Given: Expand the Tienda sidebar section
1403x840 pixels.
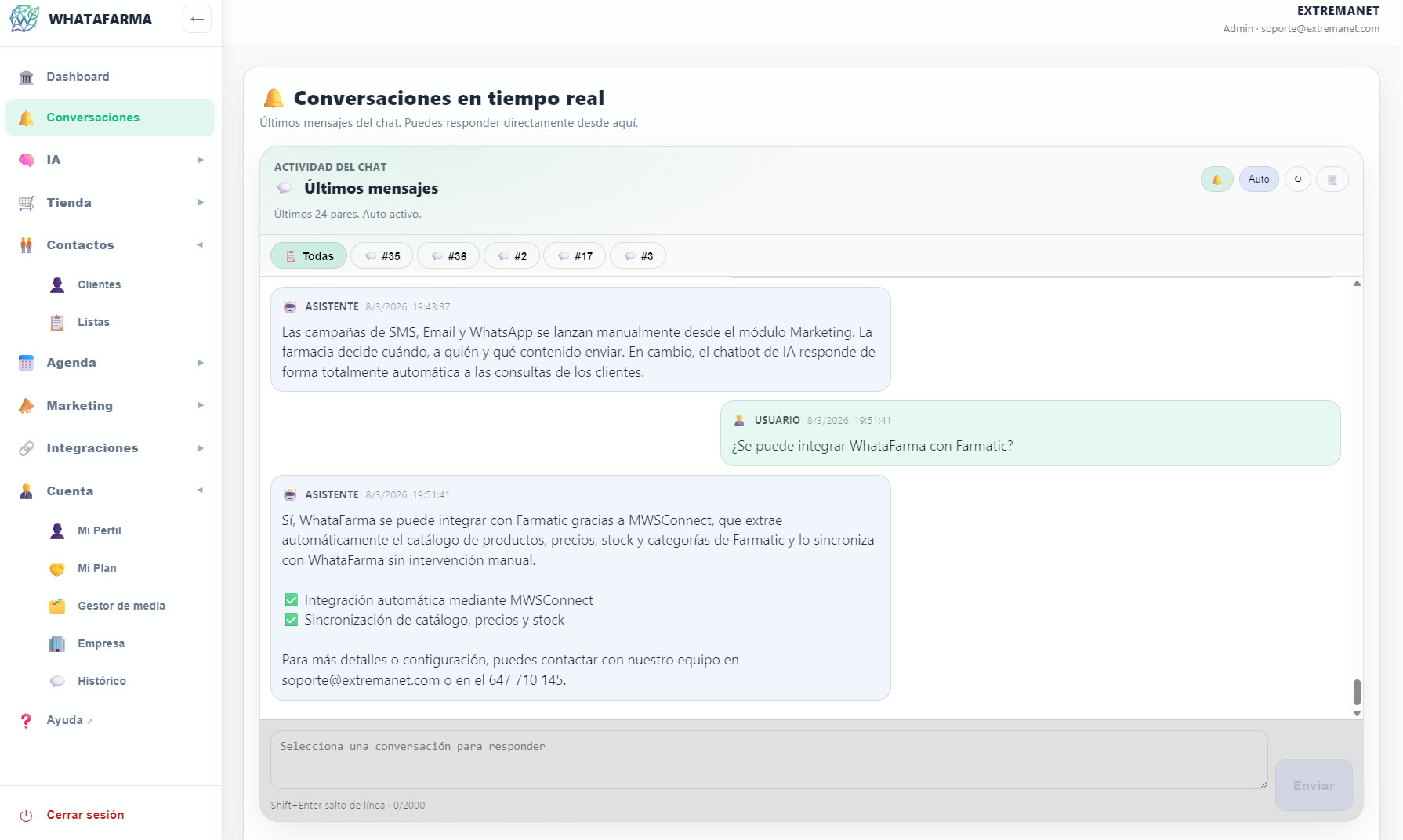Looking at the screenshot, I should (x=110, y=203).
